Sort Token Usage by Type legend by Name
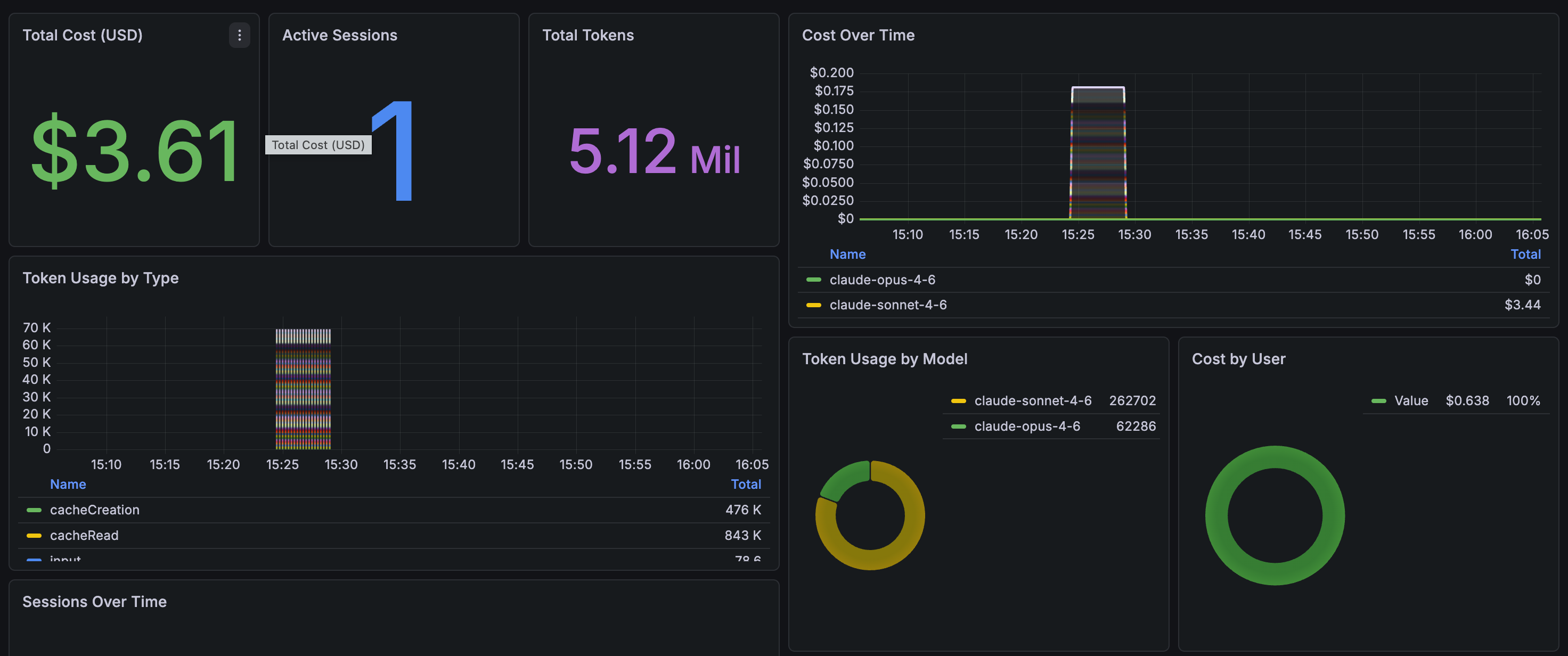Viewport: 1568px width, 656px height. point(68,484)
